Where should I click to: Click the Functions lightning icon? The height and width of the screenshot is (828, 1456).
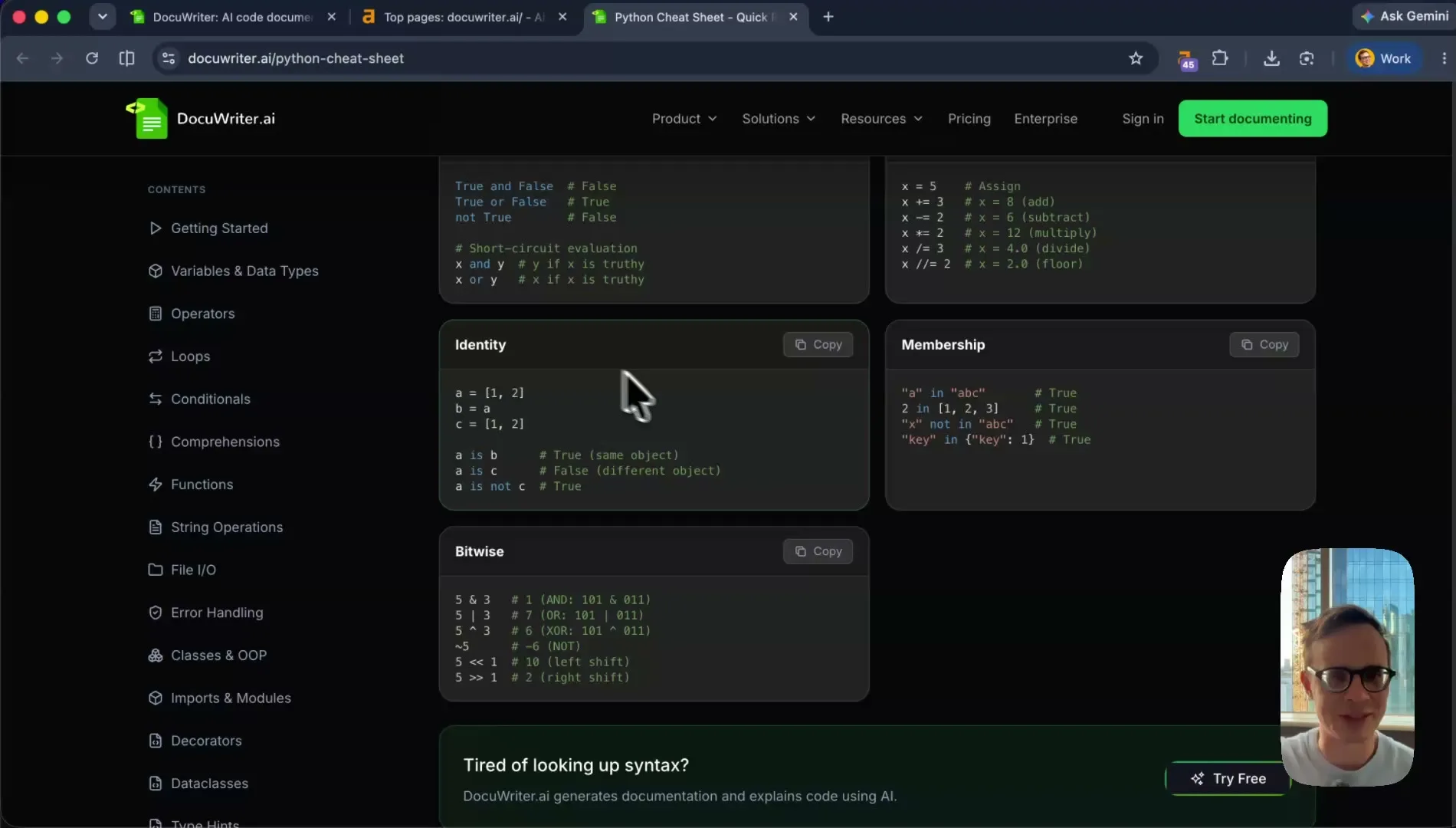point(156,485)
